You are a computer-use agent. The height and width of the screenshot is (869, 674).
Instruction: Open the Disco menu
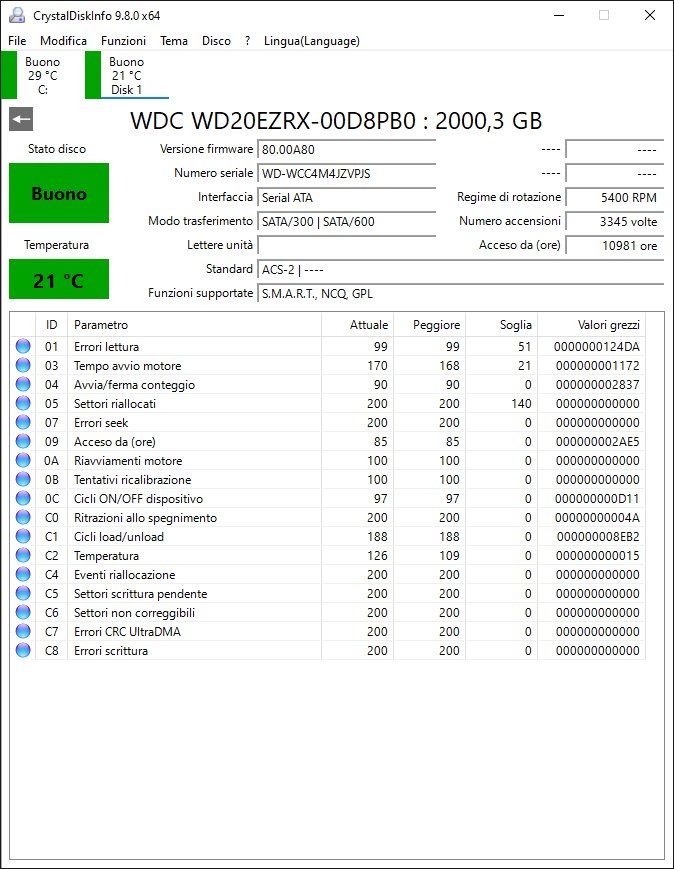pyautogui.click(x=216, y=40)
